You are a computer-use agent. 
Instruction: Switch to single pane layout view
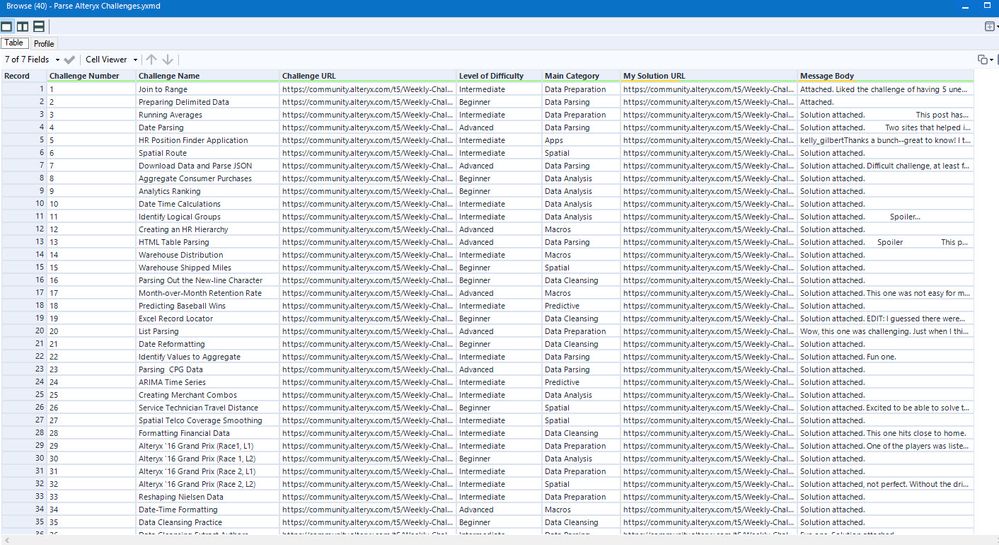(6, 27)
